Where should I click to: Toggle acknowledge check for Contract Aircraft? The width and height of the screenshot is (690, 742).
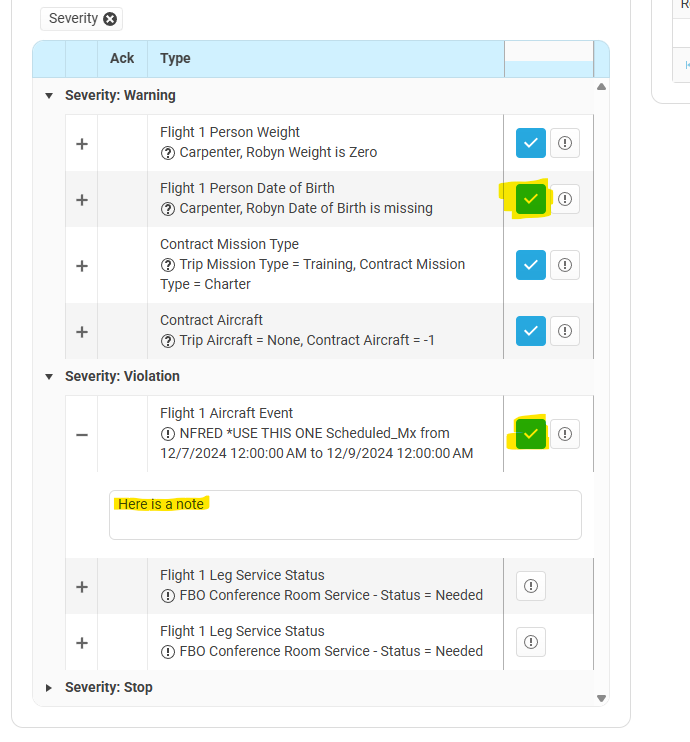(x=531, y=331)
